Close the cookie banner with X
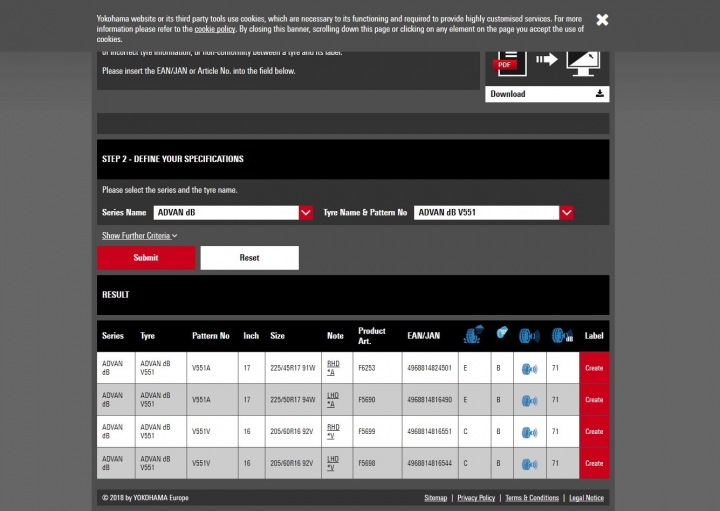The width and height of the screenshot is (720, 511). (602, 20)
